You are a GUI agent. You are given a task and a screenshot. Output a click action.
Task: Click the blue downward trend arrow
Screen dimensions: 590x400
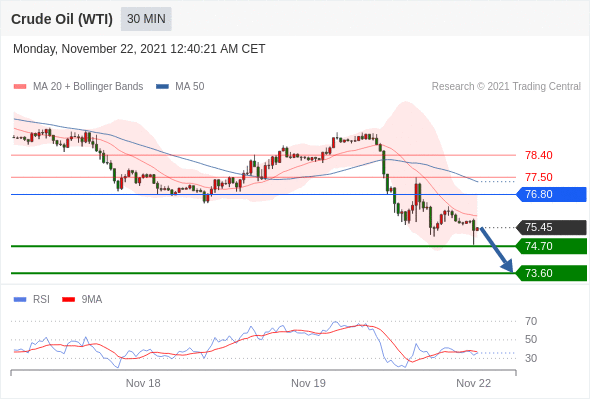(x=497, y=250)
